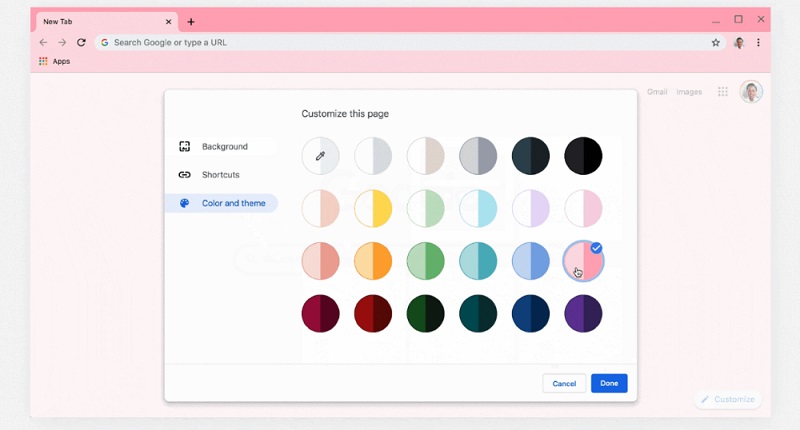Click the Background icon in the sidebar

pyautogui.click(x=185, y=146)
